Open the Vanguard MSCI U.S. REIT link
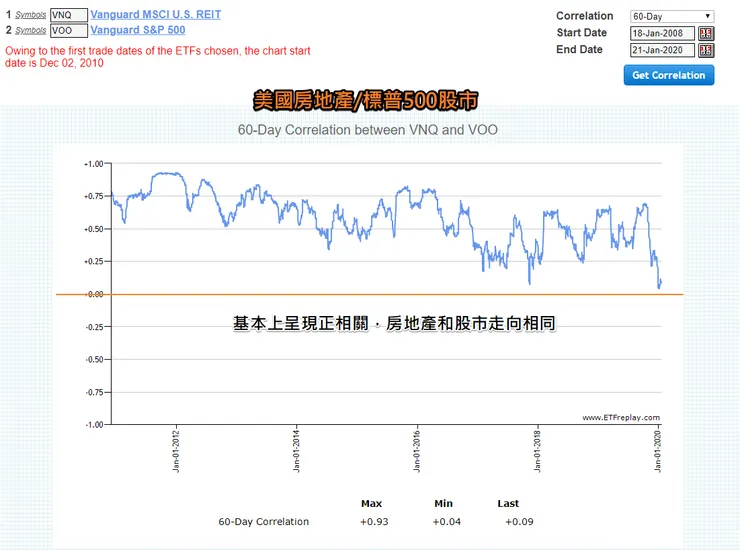Screen dimensions: 740x550 156,15
